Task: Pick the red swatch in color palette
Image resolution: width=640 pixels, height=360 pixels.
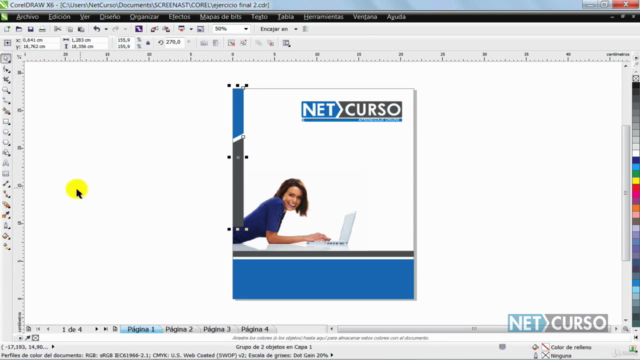Action: (x=636, y=188)
